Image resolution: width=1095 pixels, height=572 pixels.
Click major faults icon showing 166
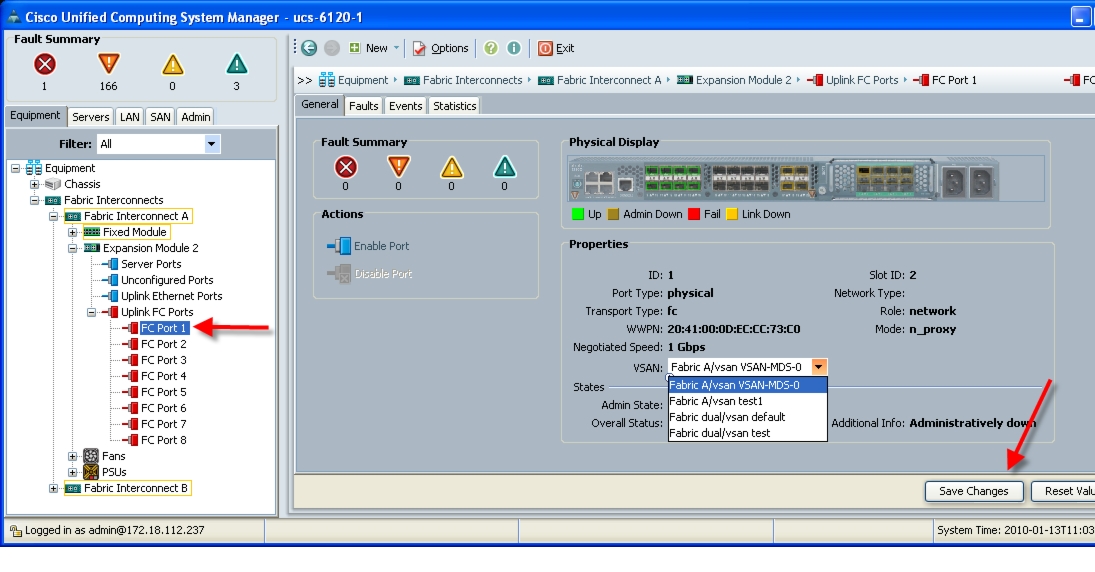click(x=108, y=64)
